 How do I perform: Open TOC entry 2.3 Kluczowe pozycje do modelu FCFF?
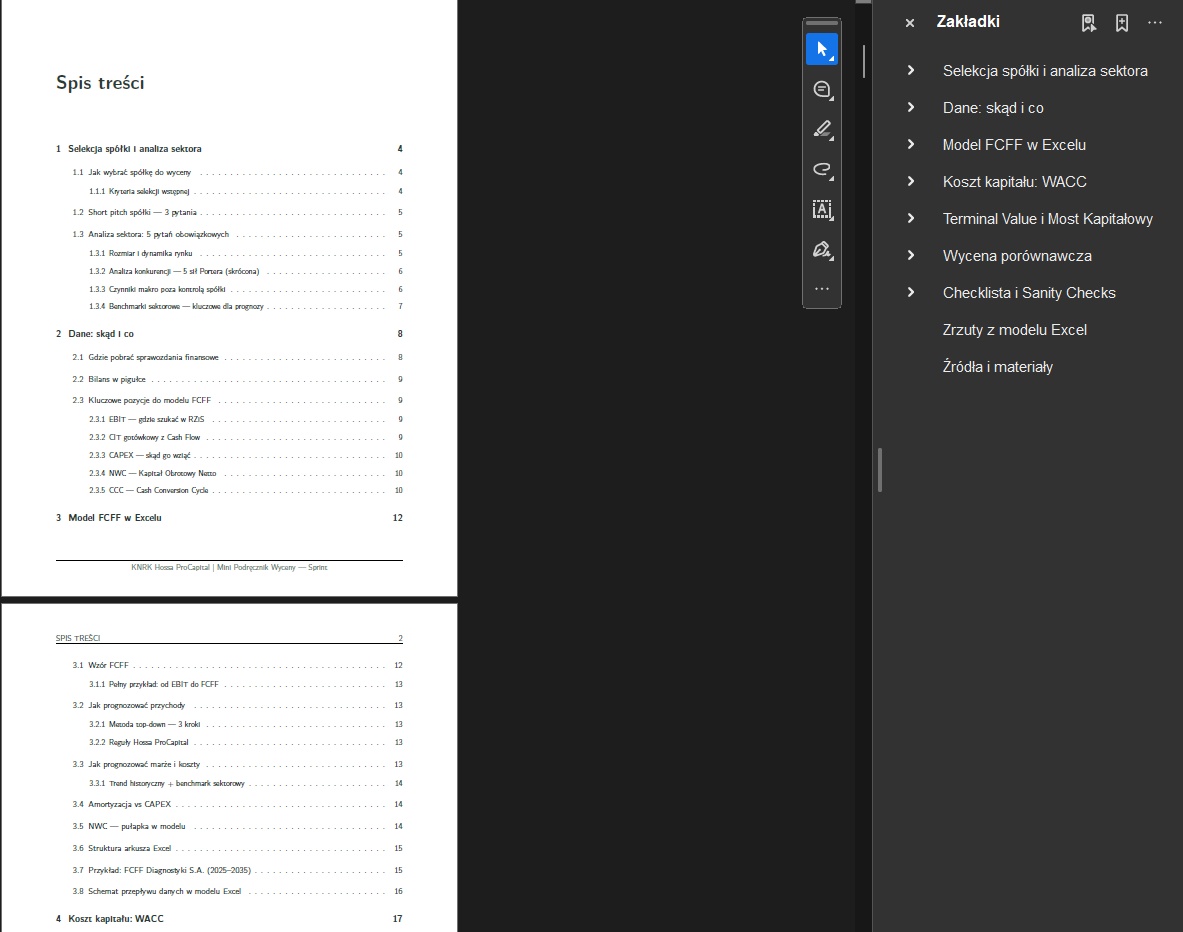[x=237, y=400]
